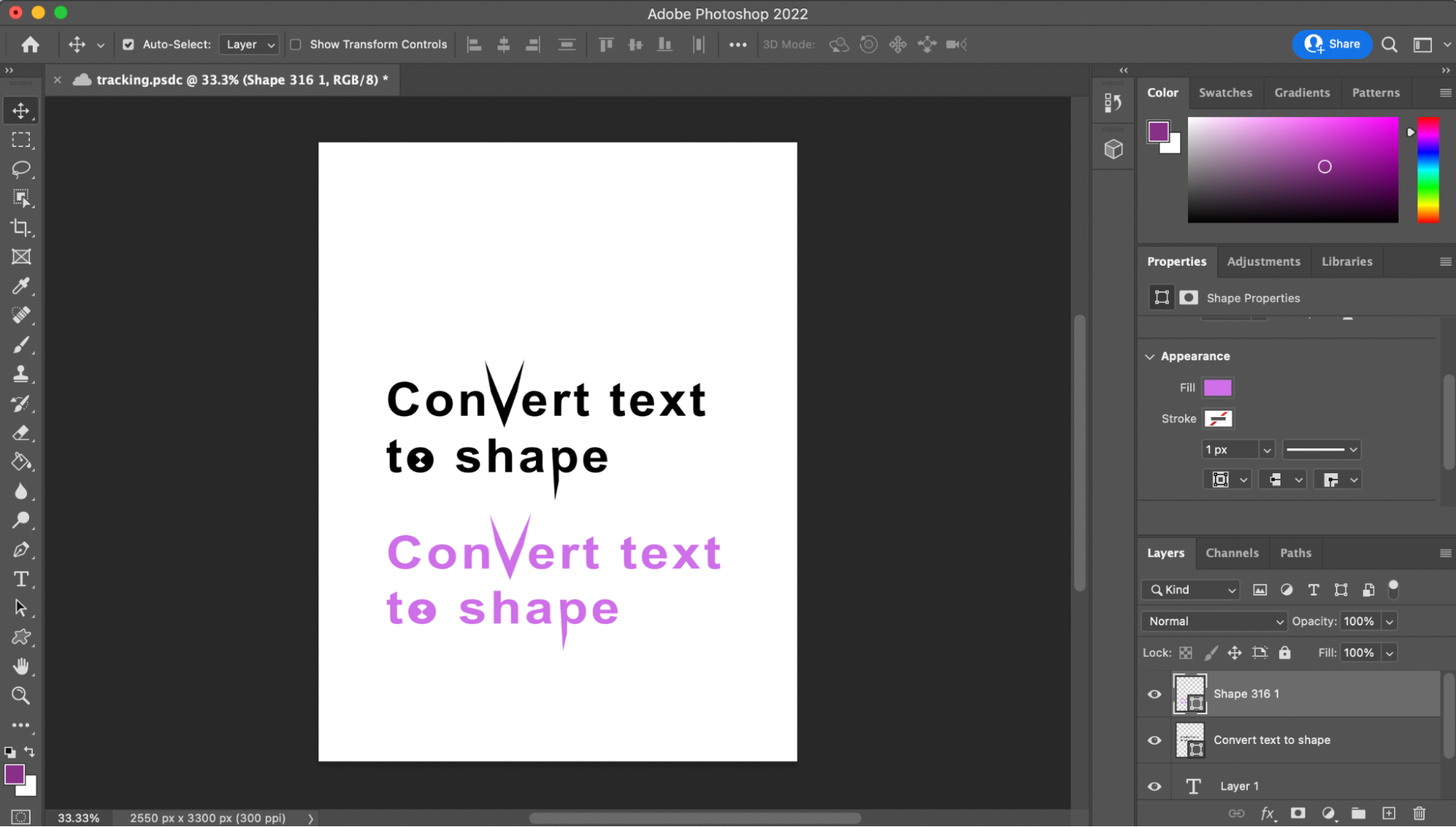Collapse the Appearance section
Viewport: 1456px width, 827px height.
tap(1149, 357)
